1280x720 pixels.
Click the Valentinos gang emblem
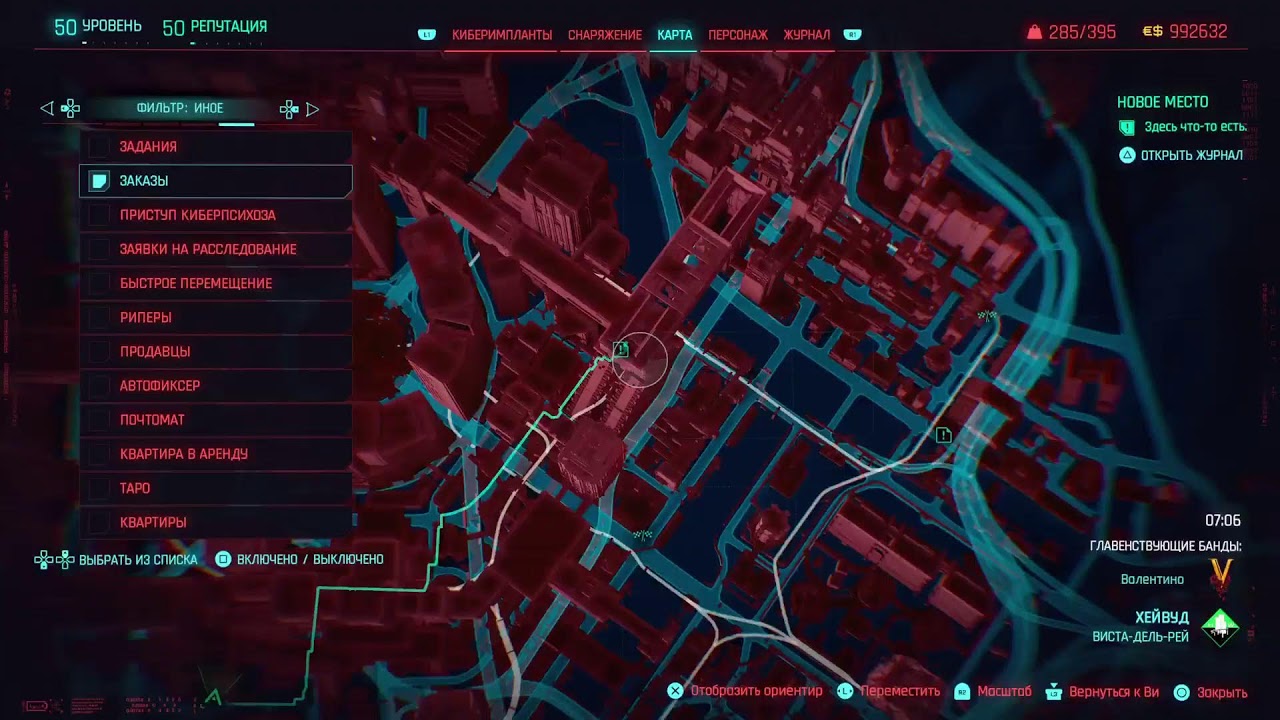click(x=1220, y=572)
